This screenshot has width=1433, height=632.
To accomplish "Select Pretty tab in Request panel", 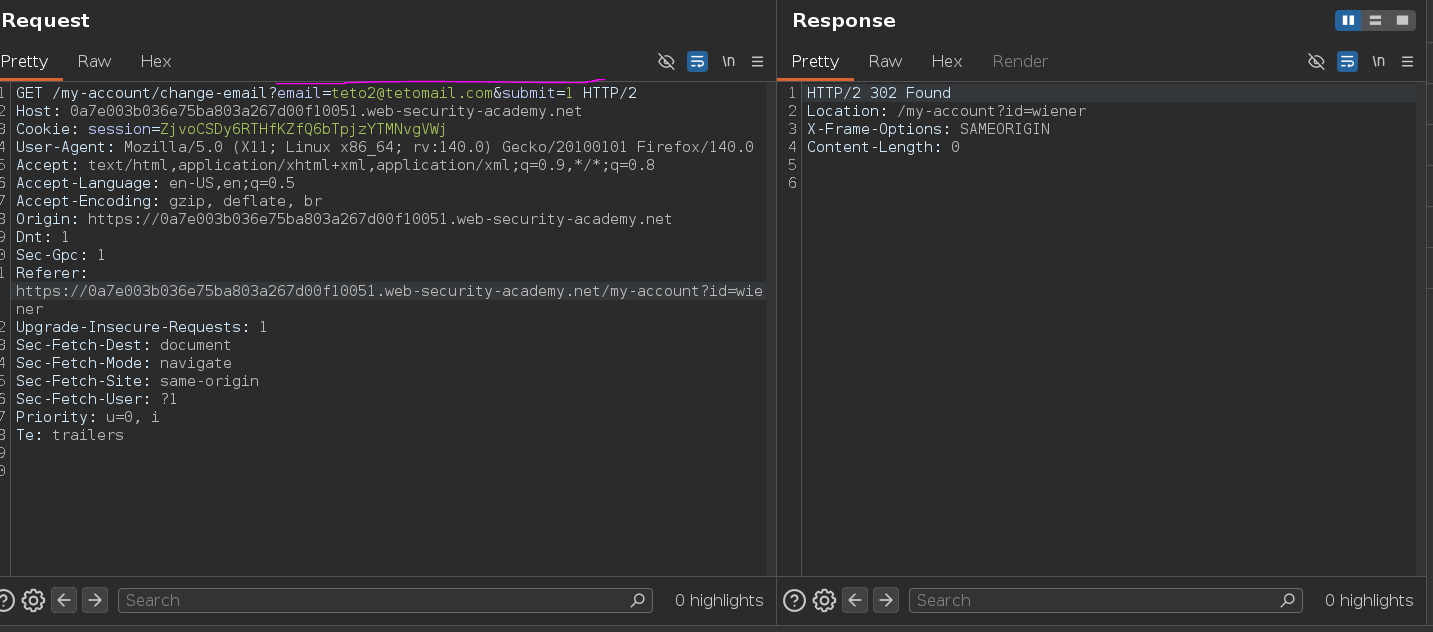I will [24, 61].
